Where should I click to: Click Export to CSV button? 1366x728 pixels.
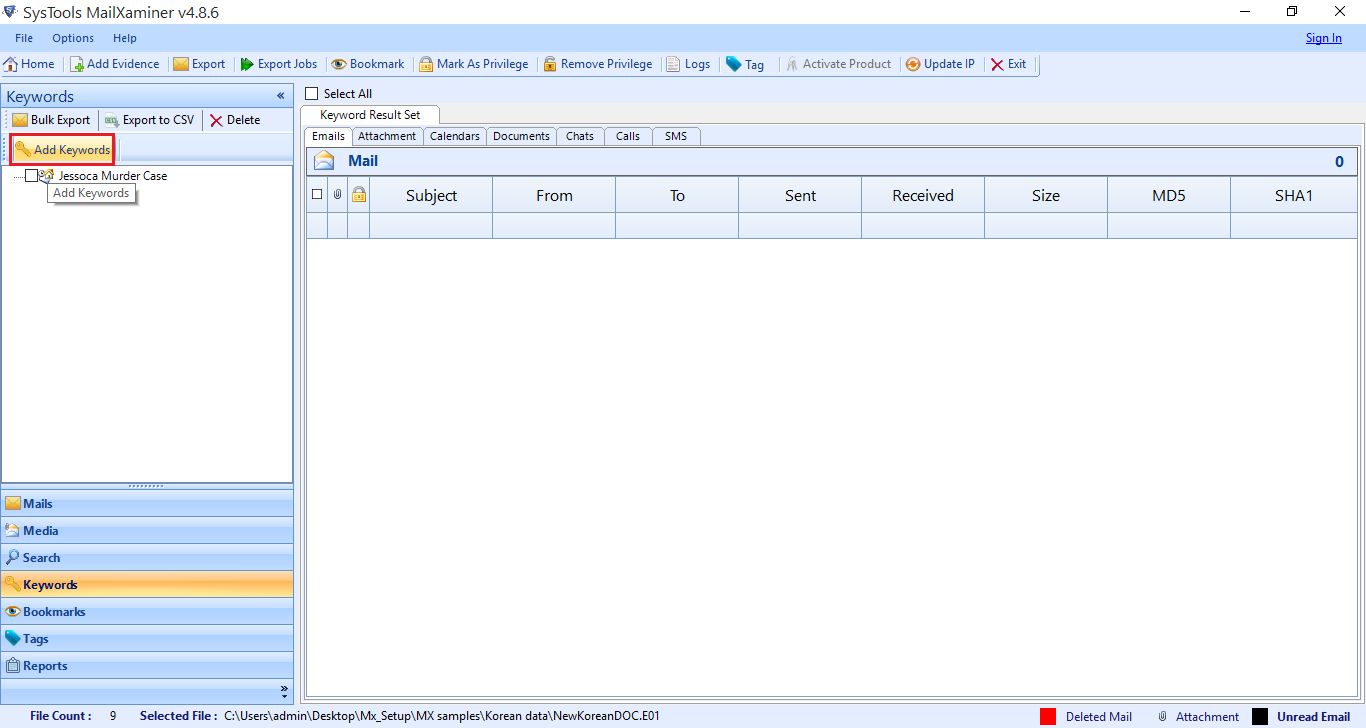tap(150, 120)
